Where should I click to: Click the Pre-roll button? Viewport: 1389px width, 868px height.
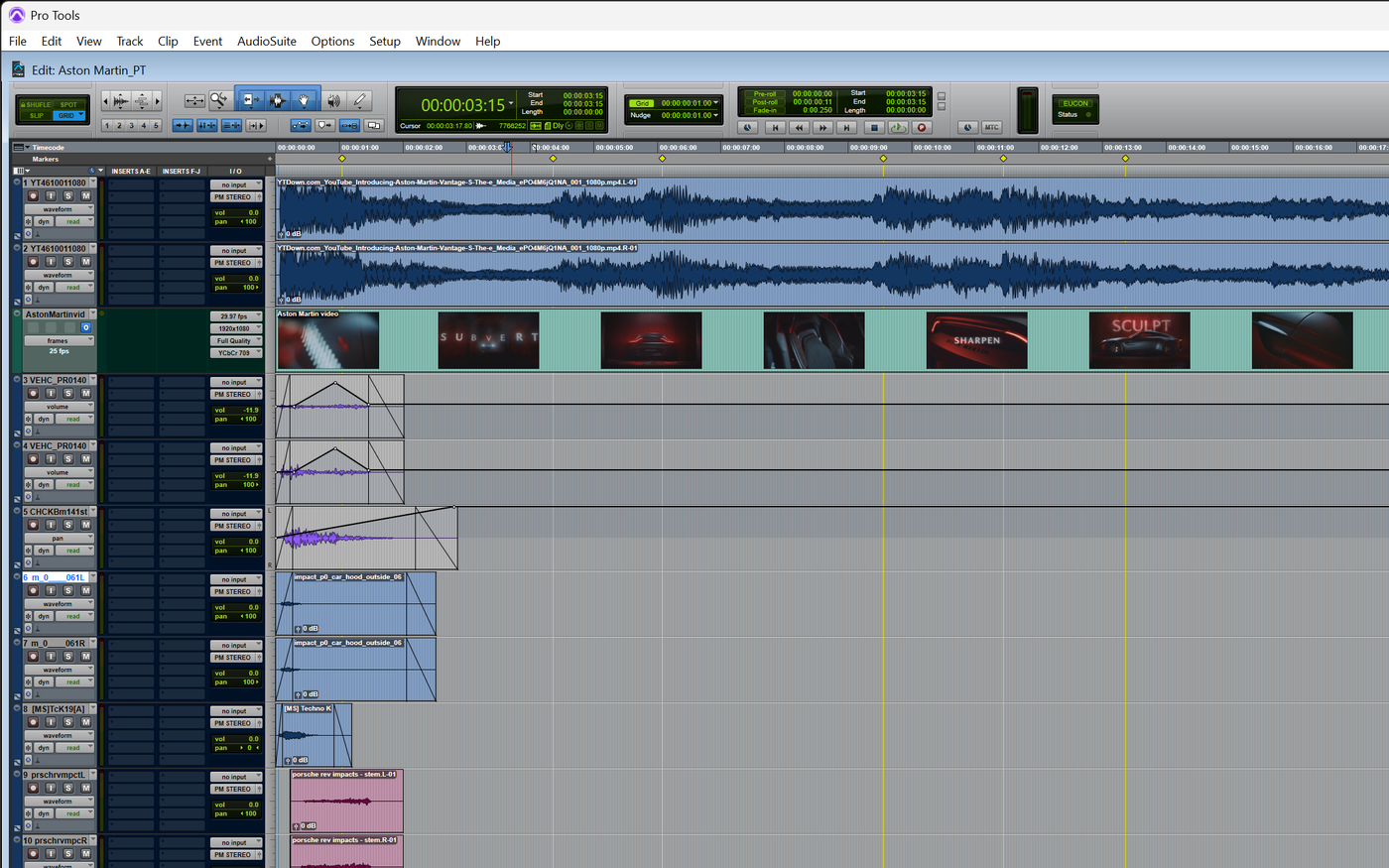765,94
